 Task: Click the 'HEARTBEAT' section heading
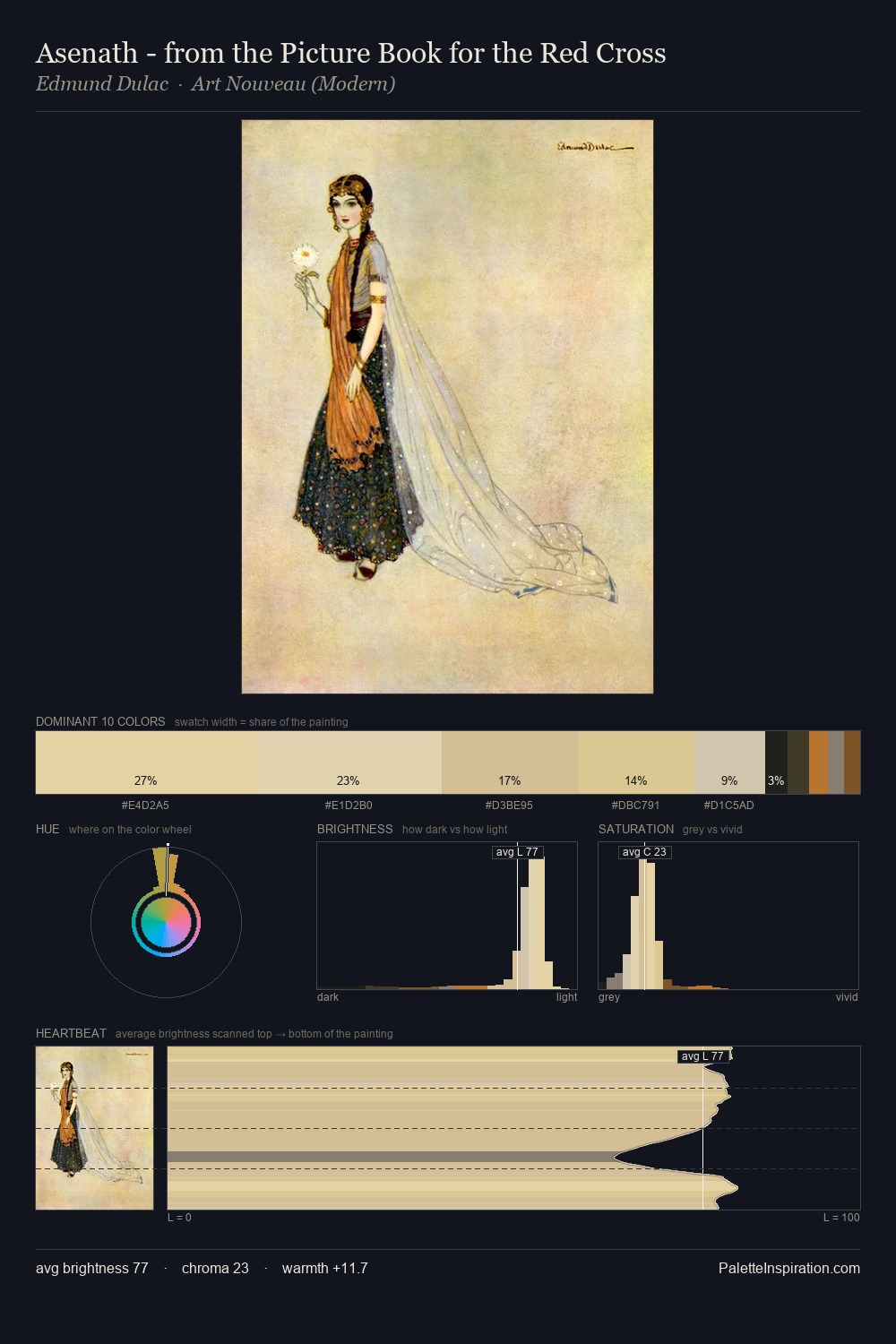tap(71, 1033)
